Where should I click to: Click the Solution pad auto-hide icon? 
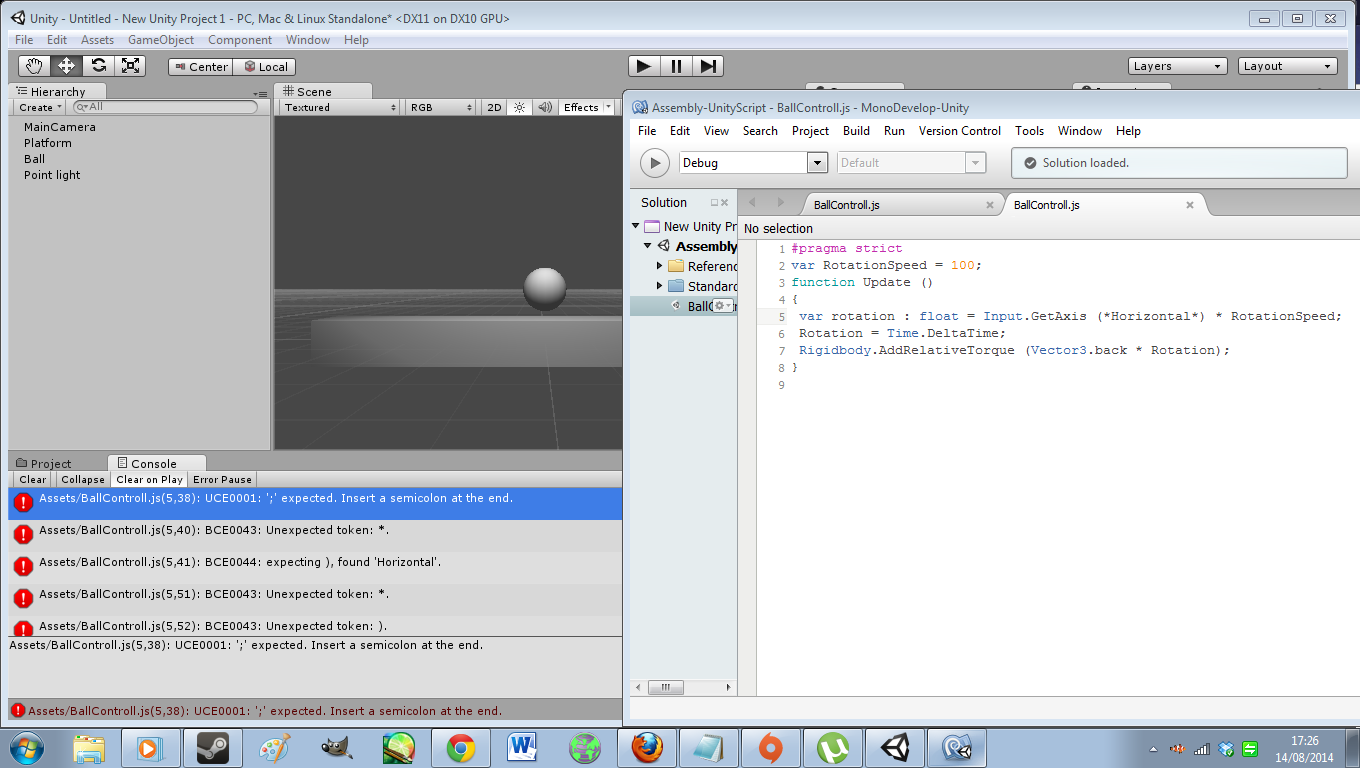pyautogui.click(x=714, y=202)
